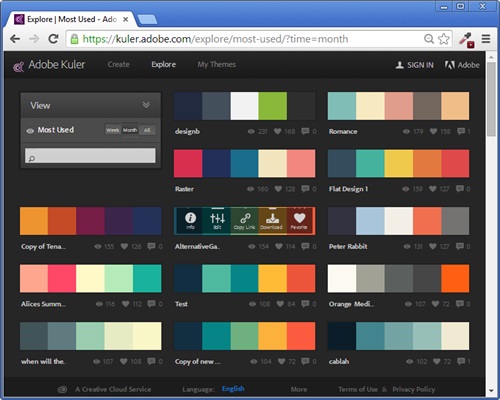500x400 pixels.
Task: Open the Chrome menu hamburger icon
Action: point(486,39)
